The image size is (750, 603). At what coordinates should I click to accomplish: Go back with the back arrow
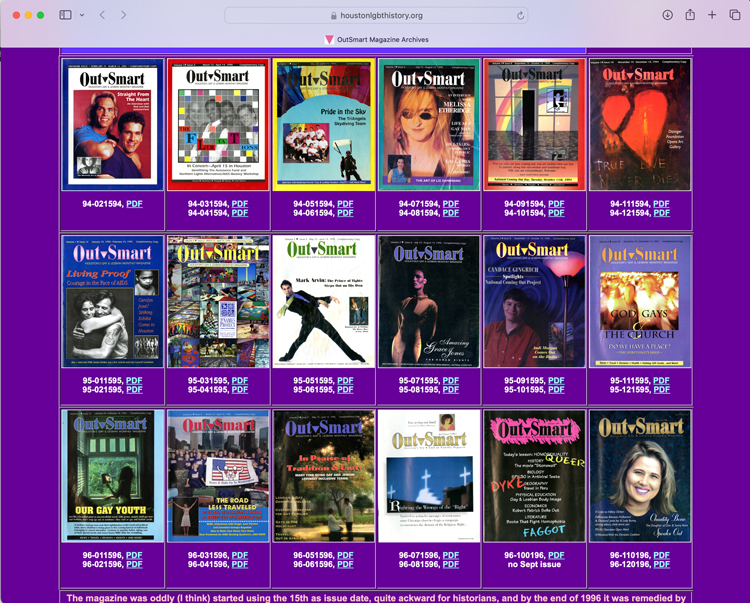point(102,15)
